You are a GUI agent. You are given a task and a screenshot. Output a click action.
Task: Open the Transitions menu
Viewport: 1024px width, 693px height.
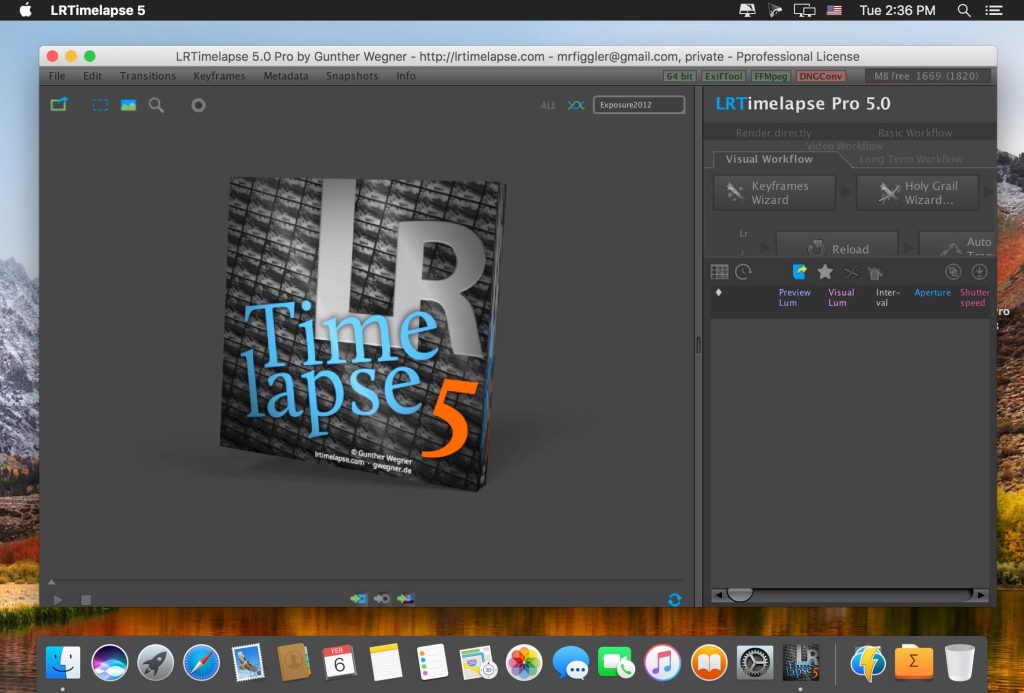[x=147, y=75]
